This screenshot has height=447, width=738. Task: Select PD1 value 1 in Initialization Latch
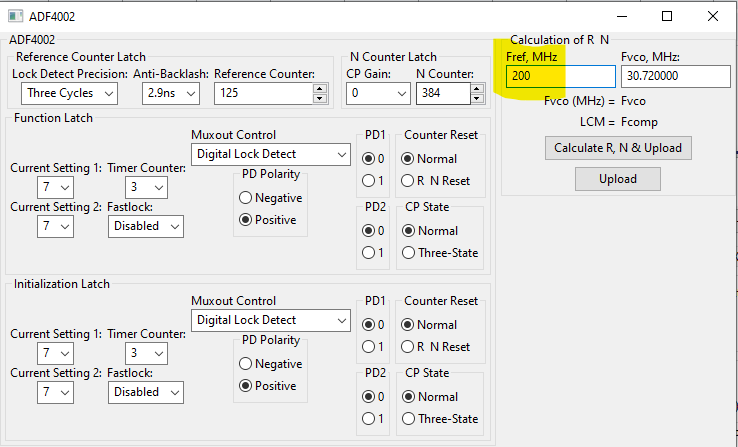click(x=373, y=347)
